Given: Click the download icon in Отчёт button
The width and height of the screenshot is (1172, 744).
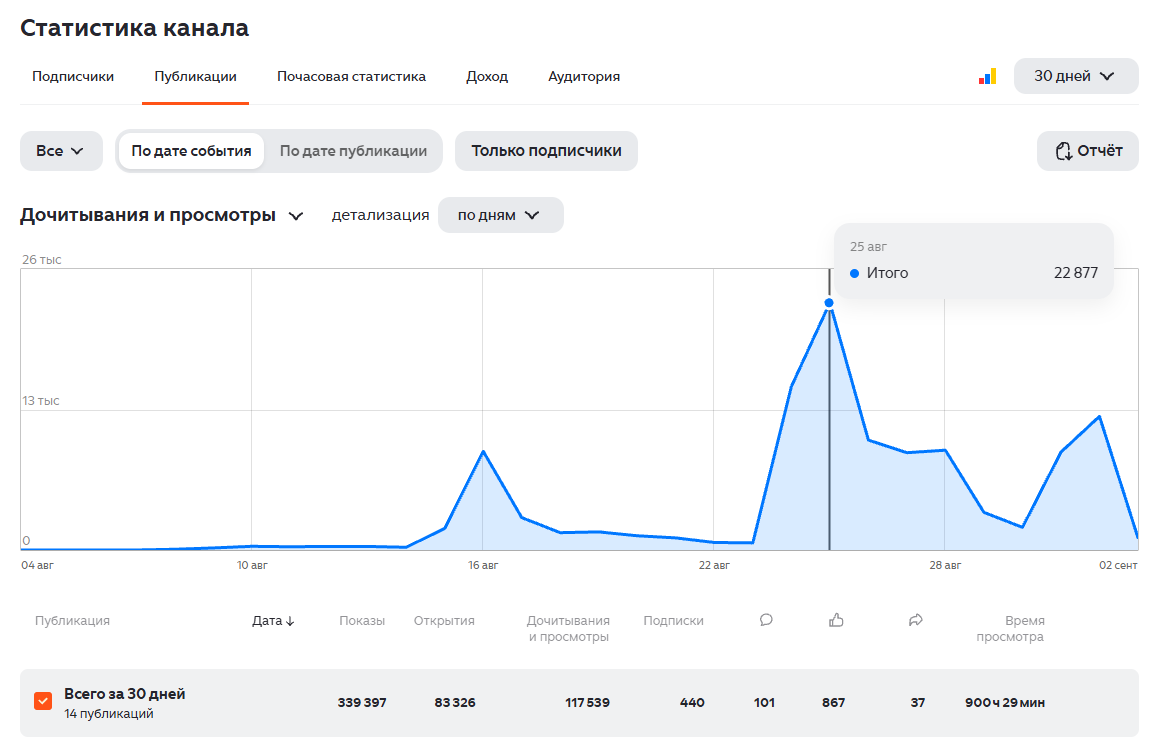Looking at the screenshot, I should pos(1063,151).
